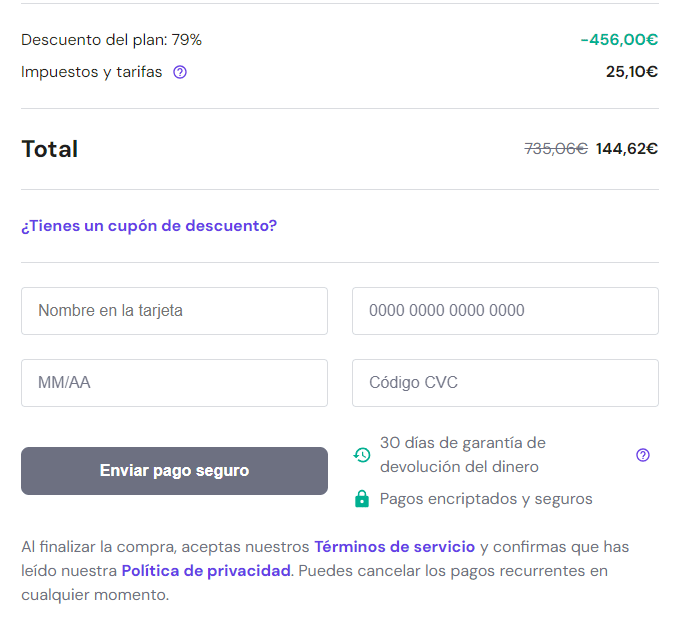
Task: Click the "Impuestos y tarifas" label
Action: (91, 72)
